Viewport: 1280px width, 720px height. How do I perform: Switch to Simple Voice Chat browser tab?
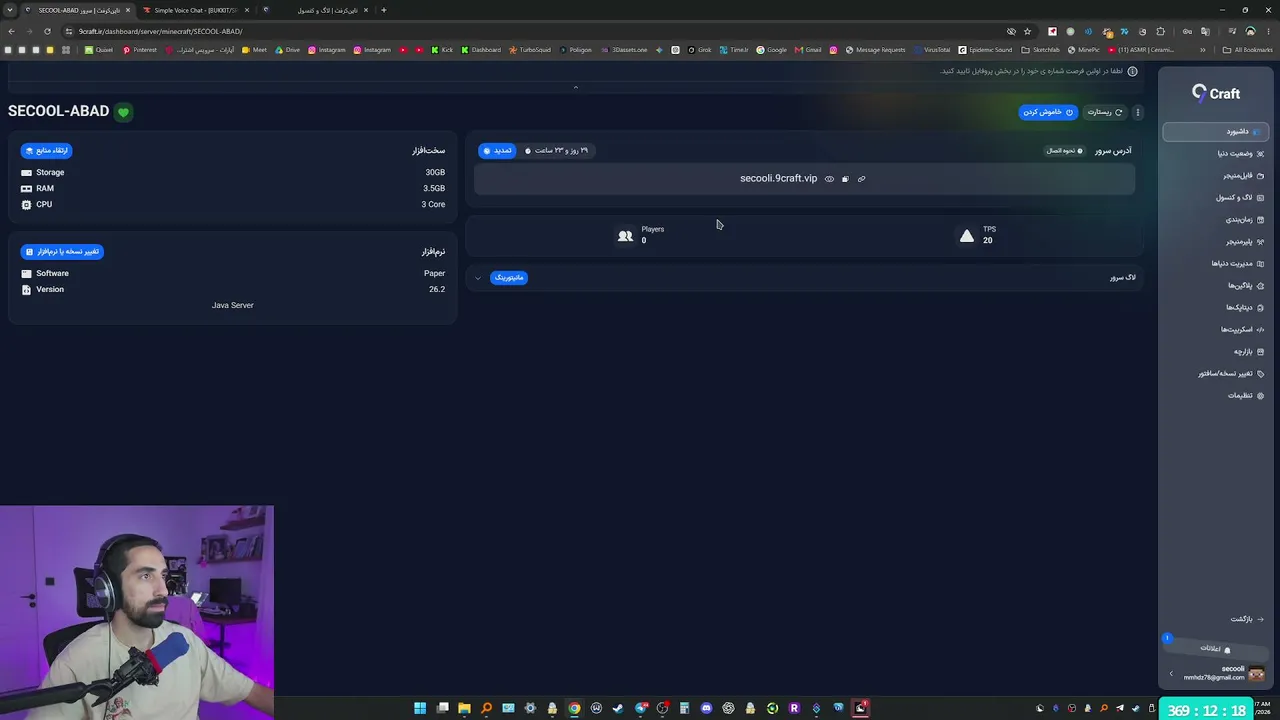(x=195, y=10)
